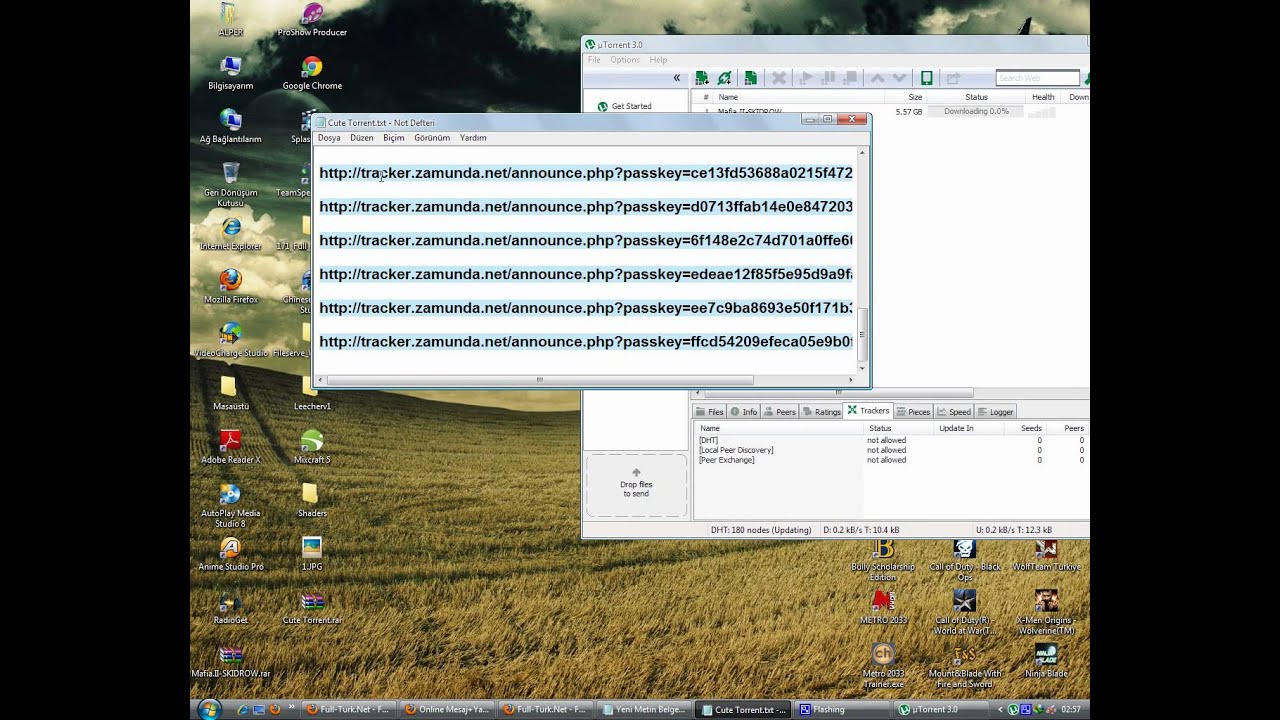Open the Options menu in uTorrent
This screenshot has width=1280, height=720.
coord(625,60)
